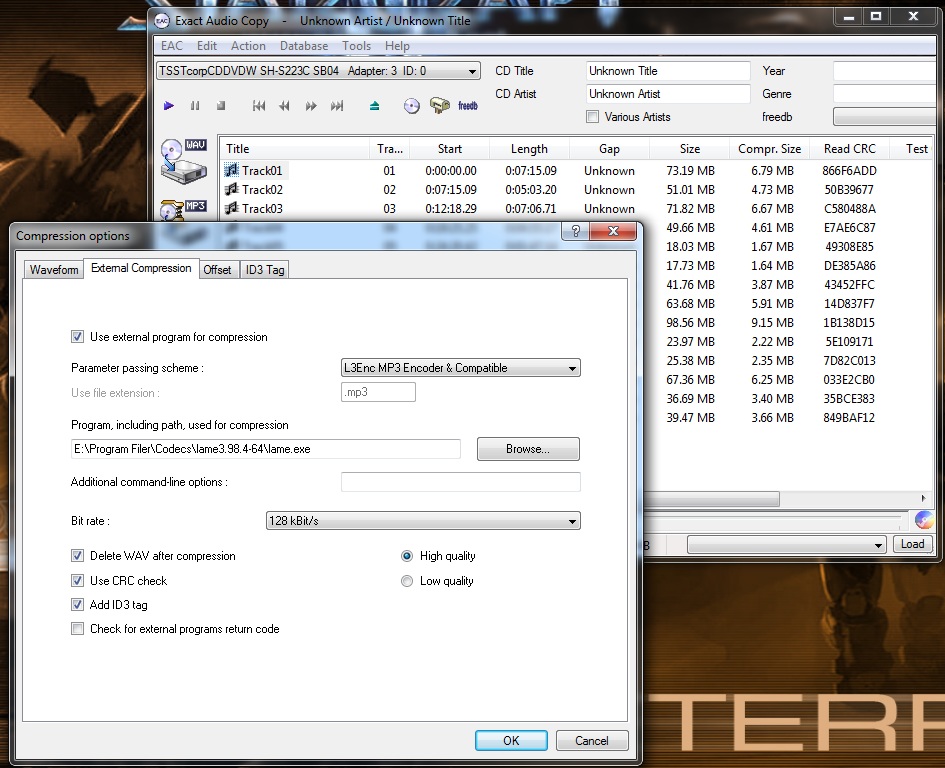Open the EAC menu
Viewport: 945px width, 768px height.
[x=172, y=46]
